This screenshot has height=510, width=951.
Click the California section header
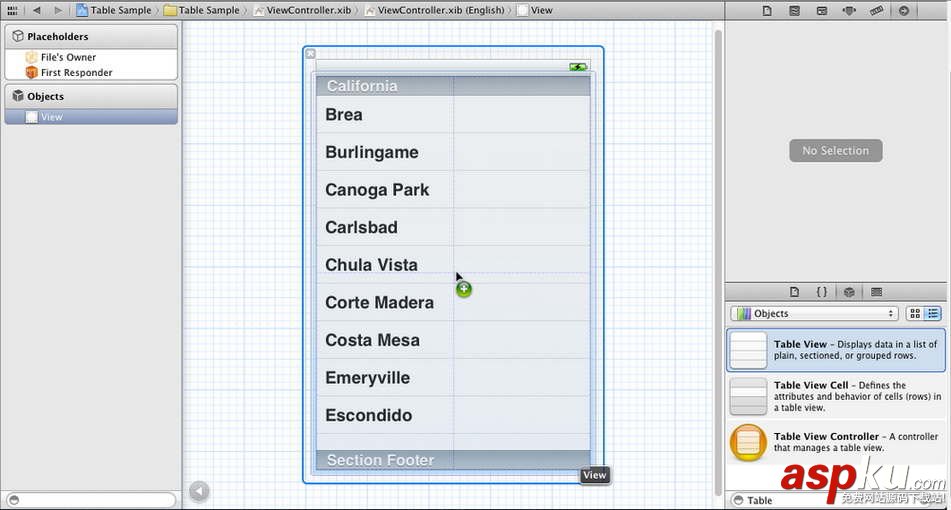453,86
